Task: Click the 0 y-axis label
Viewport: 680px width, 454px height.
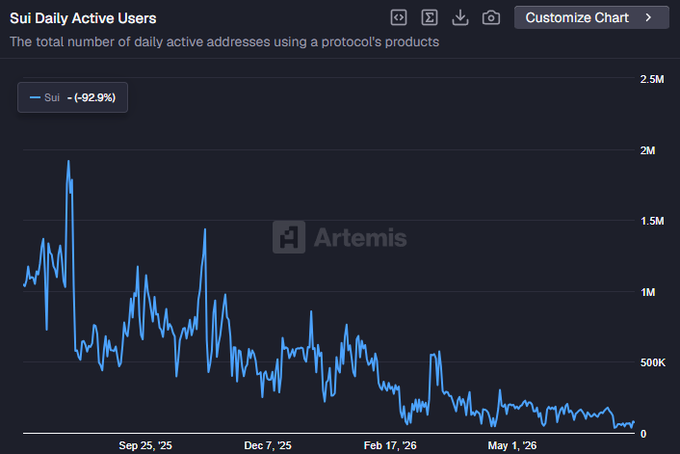Action: (x=643, y=434)
